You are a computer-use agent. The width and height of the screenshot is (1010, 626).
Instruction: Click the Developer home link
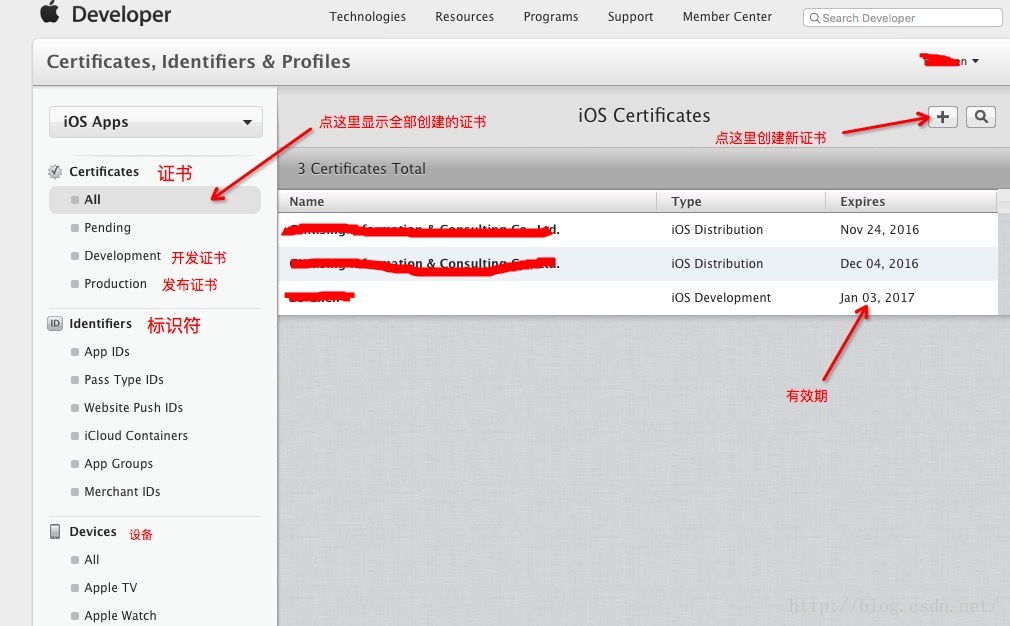pyautogui.click(x=121, y=14)
